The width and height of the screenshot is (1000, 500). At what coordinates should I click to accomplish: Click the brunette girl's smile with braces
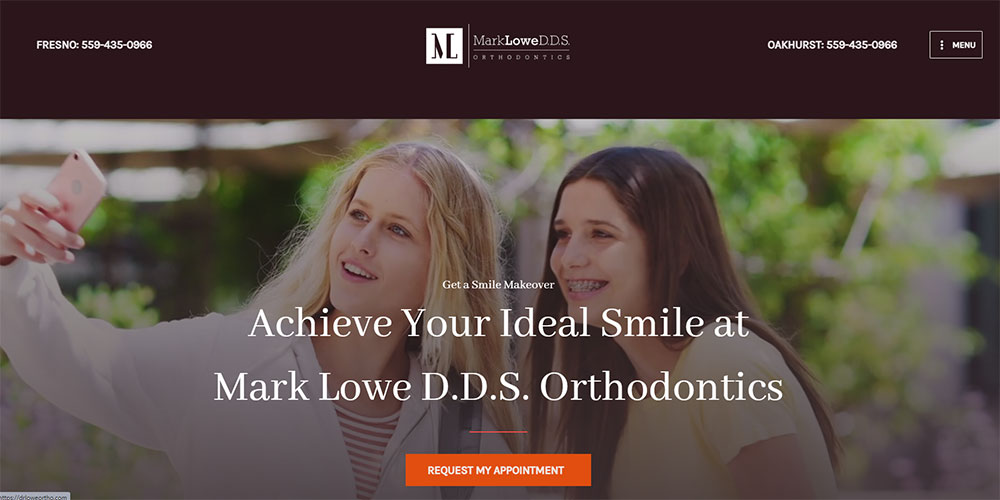[x=585, y=286]
